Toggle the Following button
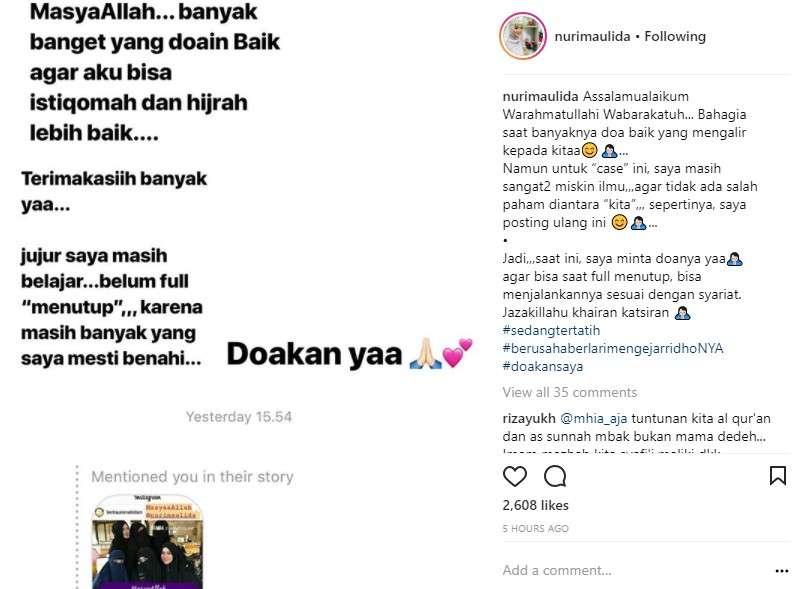 click(675, 37)
